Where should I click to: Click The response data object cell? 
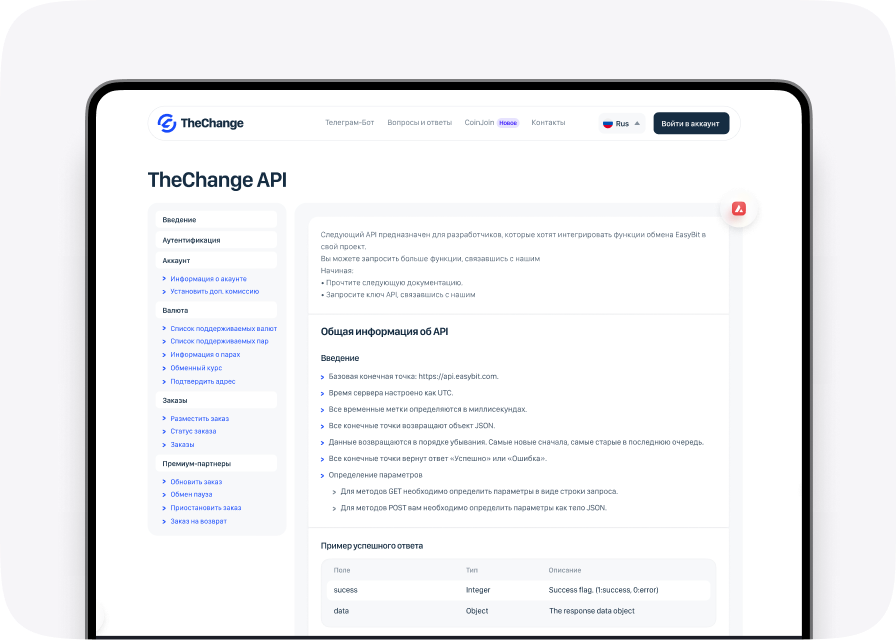[592, 611]
